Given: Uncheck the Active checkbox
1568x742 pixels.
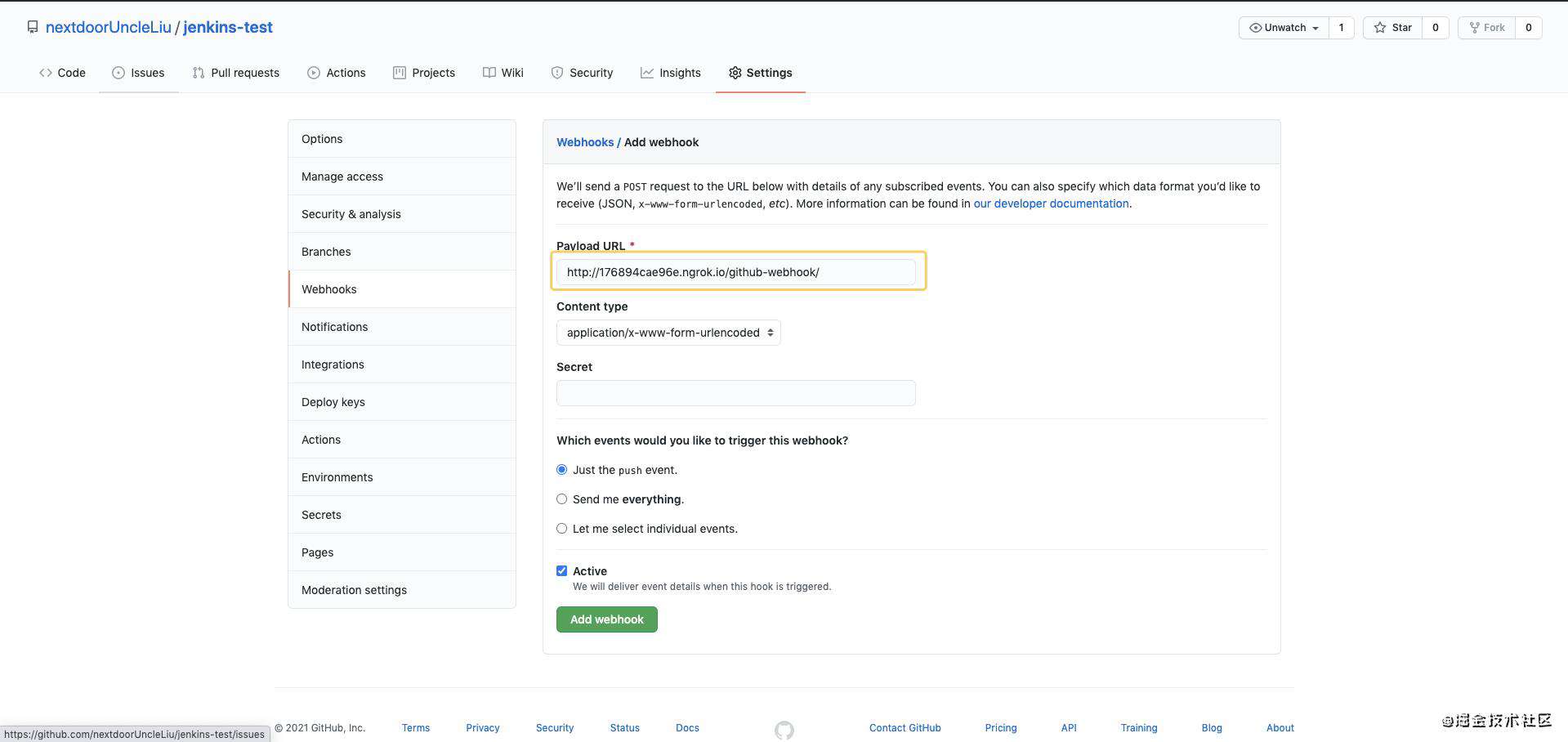Looking at the screenshot, I should (562, 571).
